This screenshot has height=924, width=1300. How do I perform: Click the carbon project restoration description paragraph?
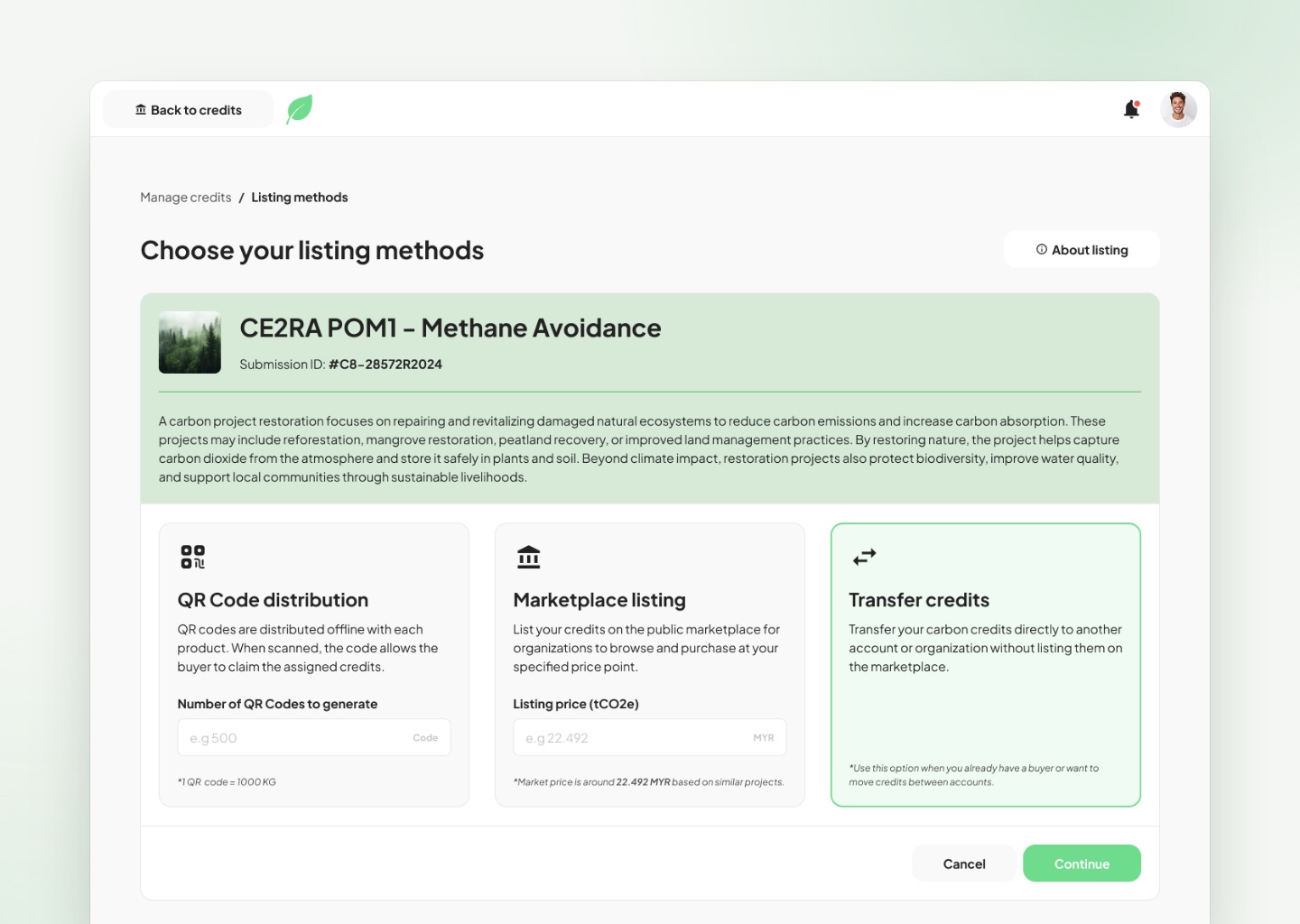[641, 449]
